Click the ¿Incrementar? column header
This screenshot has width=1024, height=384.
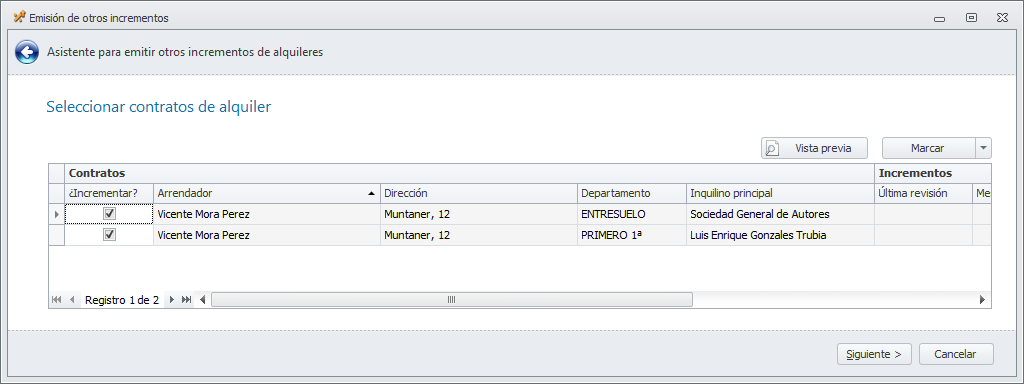(108, 193)
